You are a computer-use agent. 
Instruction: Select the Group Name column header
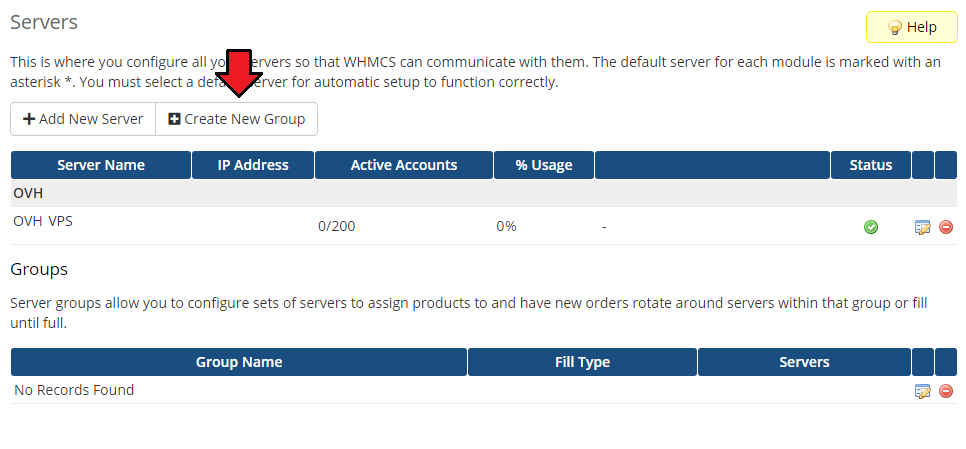tap(239, 362)
